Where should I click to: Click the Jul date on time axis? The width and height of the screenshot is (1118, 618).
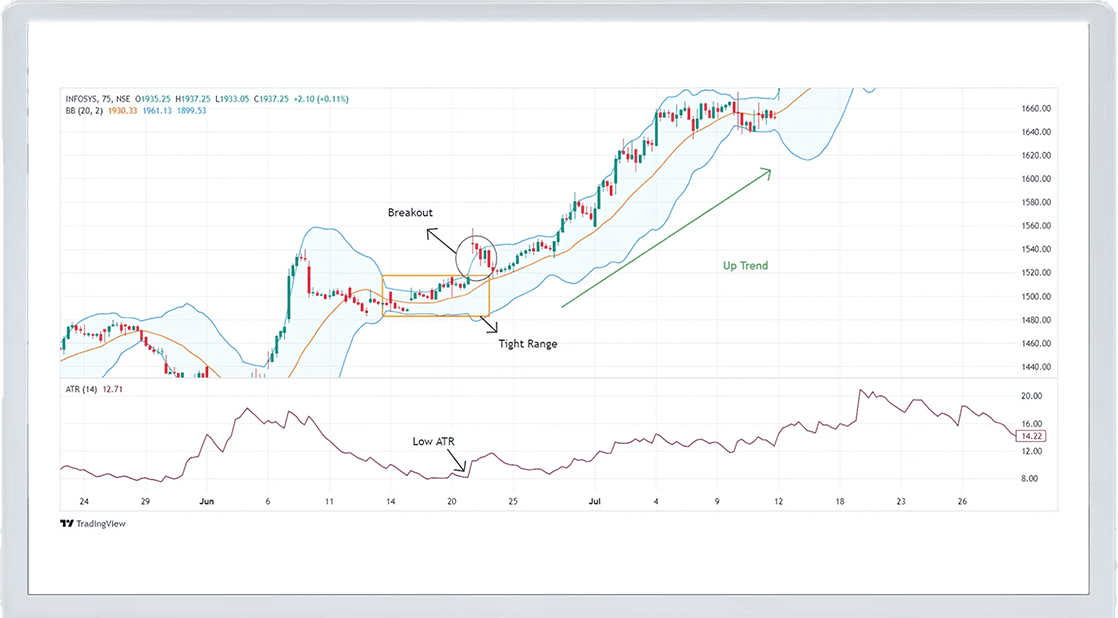coord(595,501)
